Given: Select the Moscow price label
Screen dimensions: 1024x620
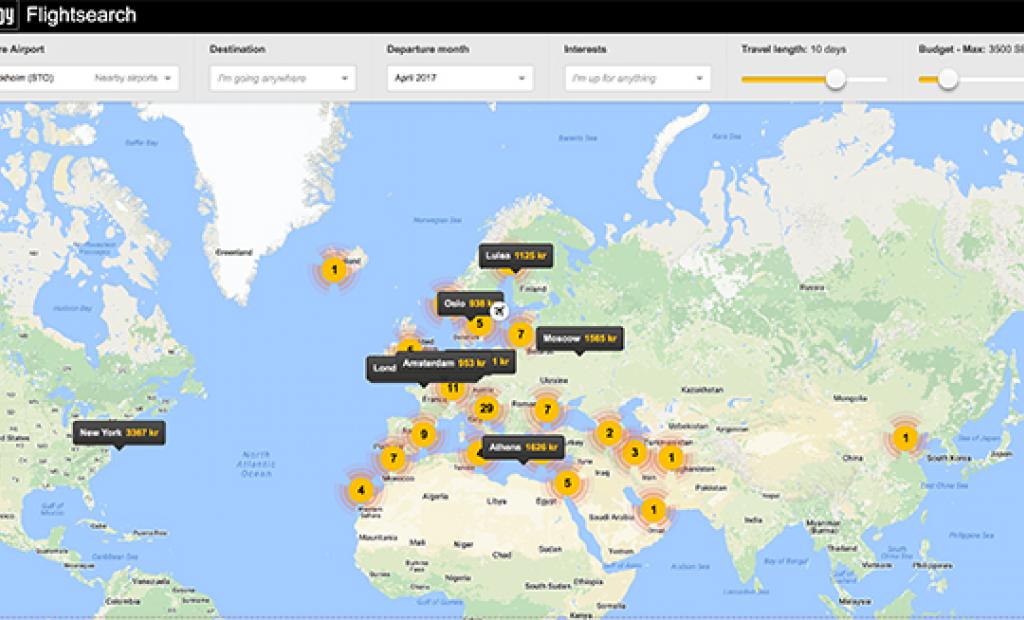Looking at the screenshot, I should click(x=579, y=339).
